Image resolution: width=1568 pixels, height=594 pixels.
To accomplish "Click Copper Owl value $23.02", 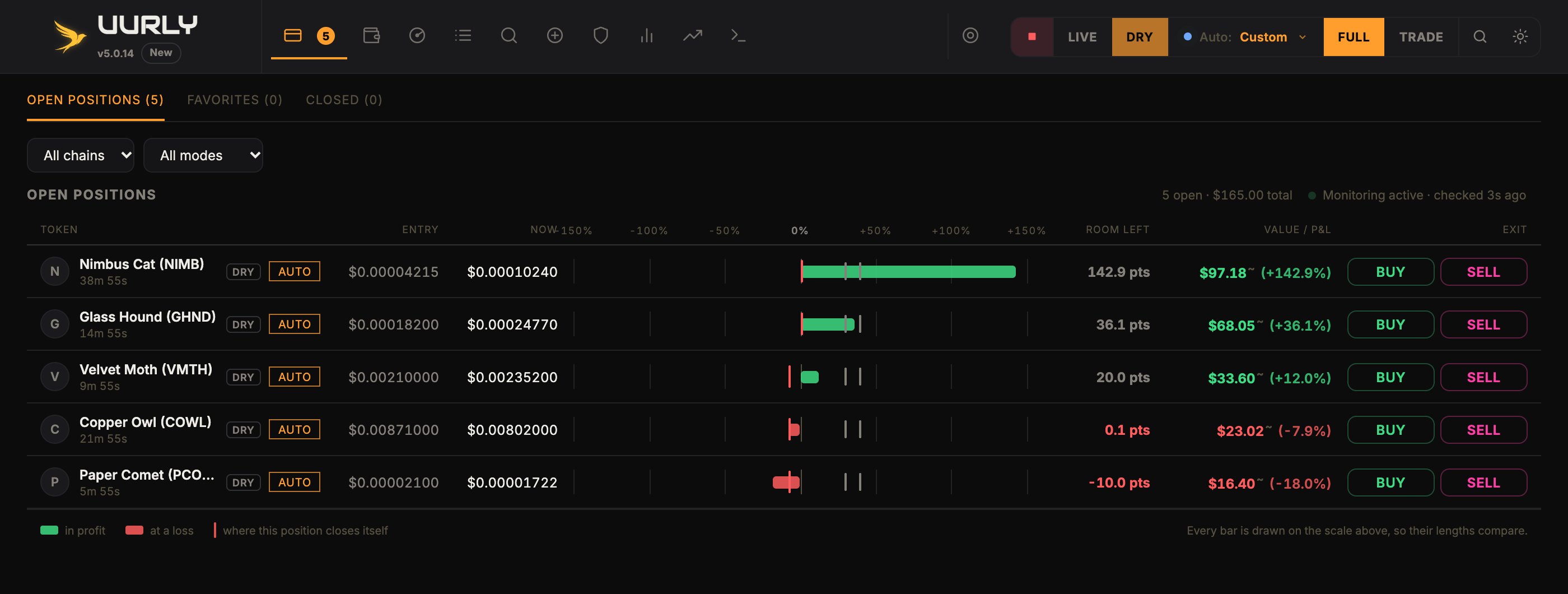I will click(1240, 431).
